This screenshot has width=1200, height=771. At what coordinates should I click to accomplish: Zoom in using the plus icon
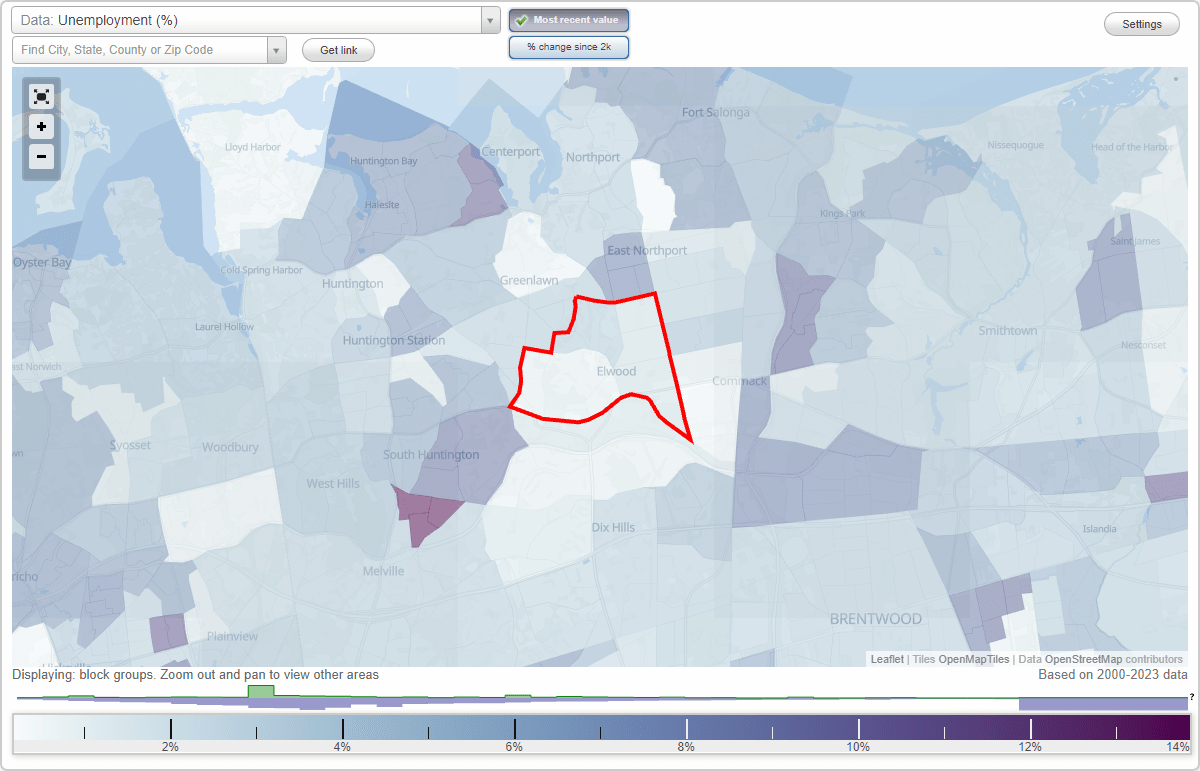[41, 127]
